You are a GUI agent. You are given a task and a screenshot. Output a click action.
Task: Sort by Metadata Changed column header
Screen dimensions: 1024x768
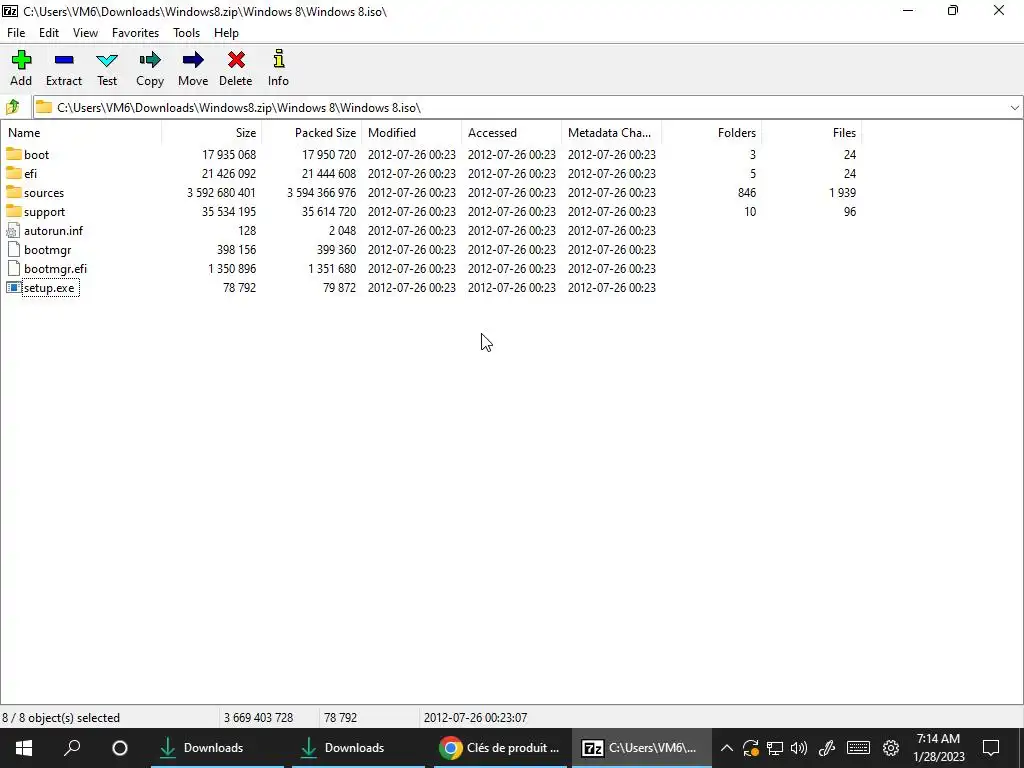611,133
